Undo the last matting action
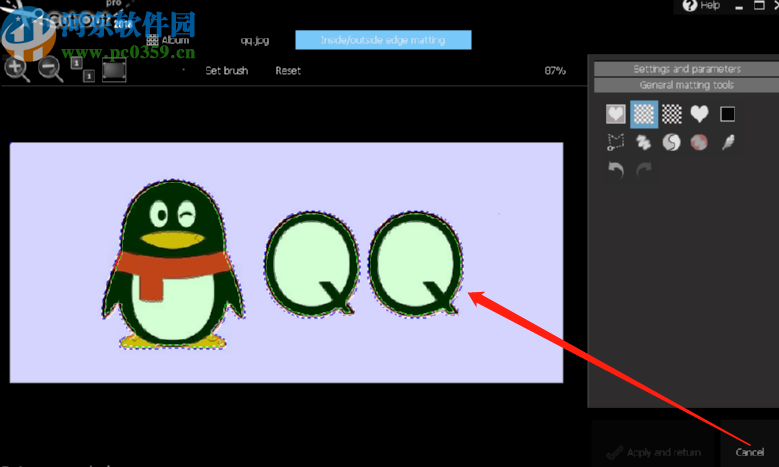Image resolution: width=779 pixels, height=467 pixels. (x=616, y=170)
